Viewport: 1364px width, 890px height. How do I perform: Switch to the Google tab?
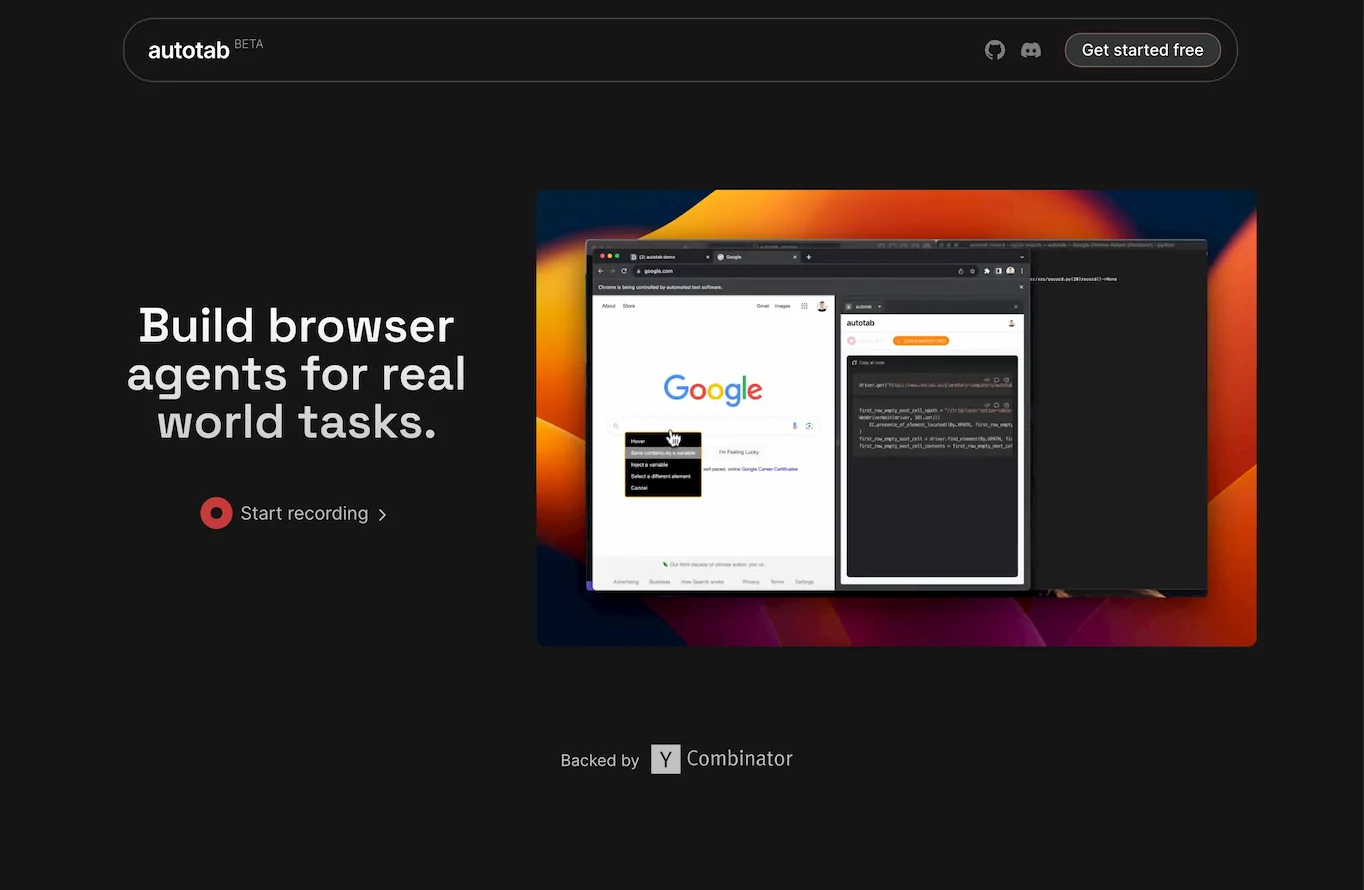tap(732, 257)
